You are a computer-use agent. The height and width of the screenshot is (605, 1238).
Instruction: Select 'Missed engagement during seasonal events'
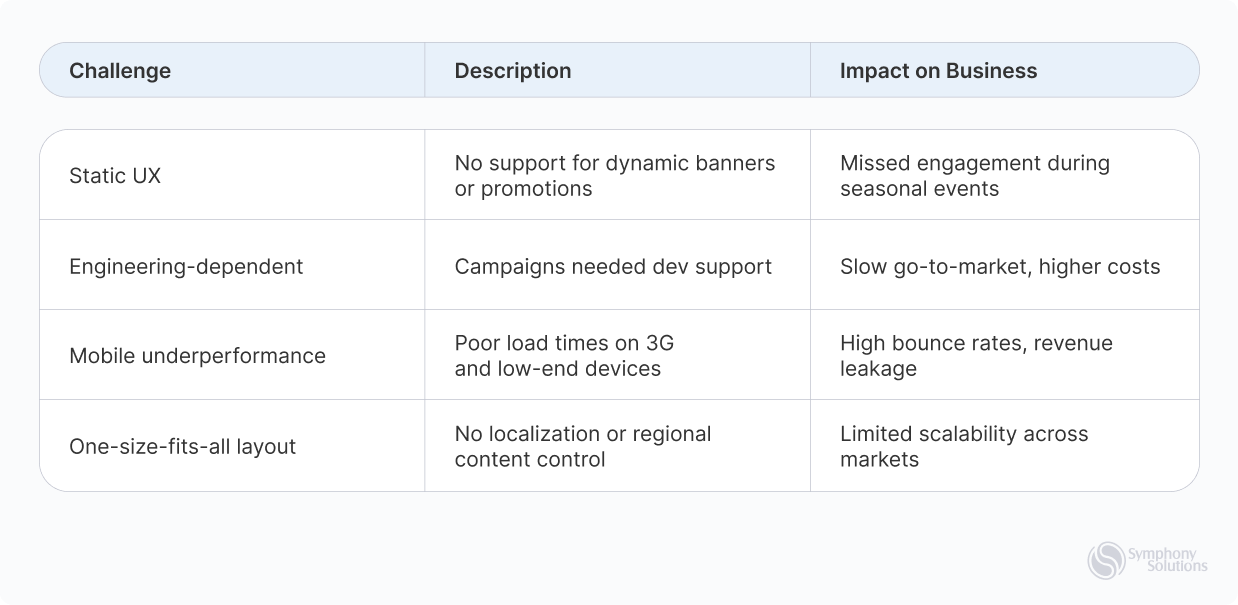point(975,176)
